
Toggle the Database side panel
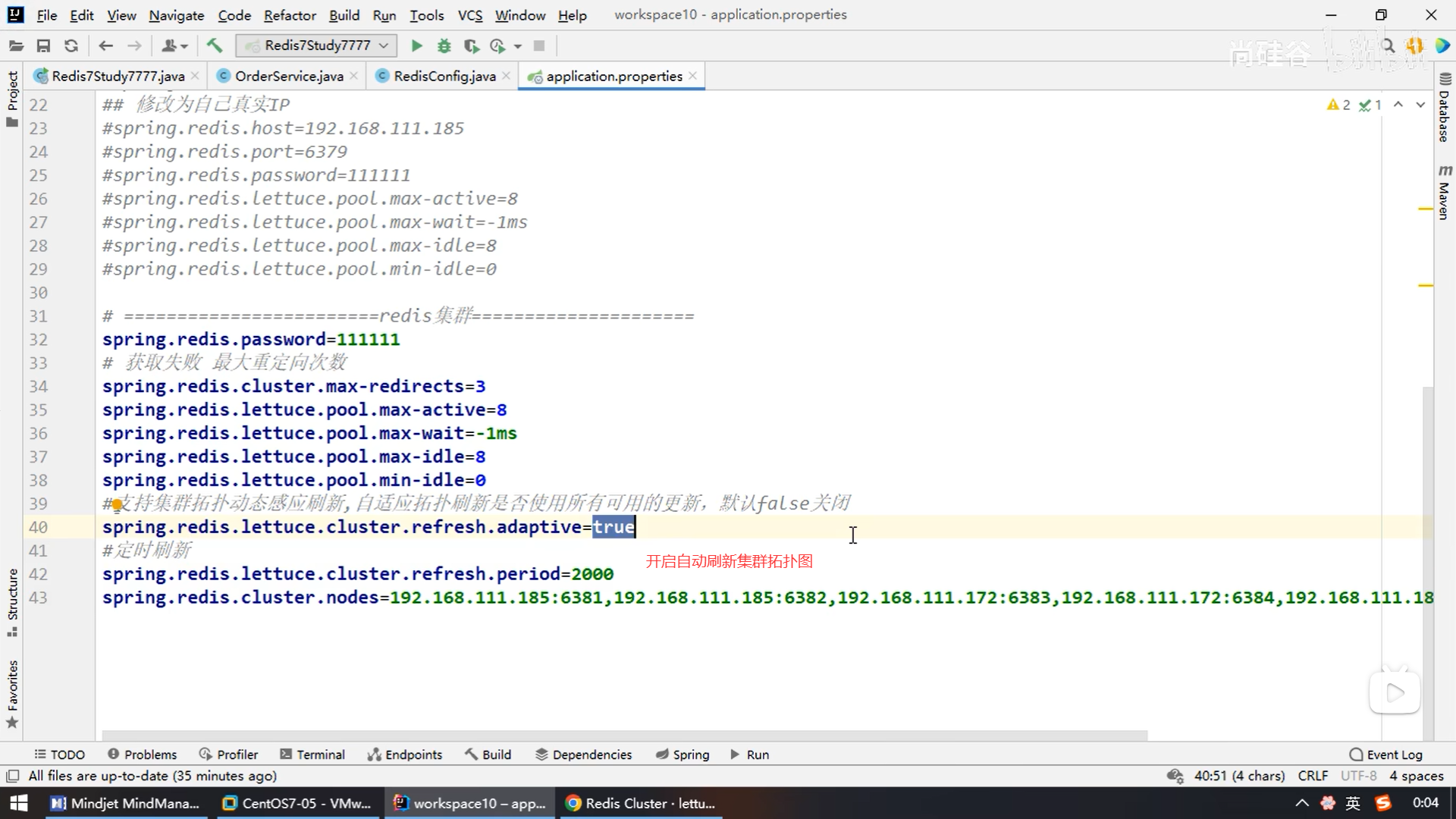(x=1445, y=108)
